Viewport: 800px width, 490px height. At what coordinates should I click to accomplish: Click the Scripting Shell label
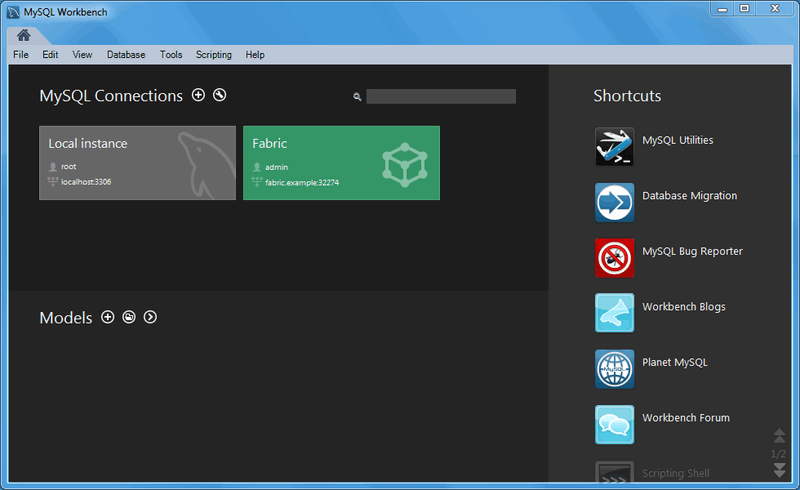[676, 473]
